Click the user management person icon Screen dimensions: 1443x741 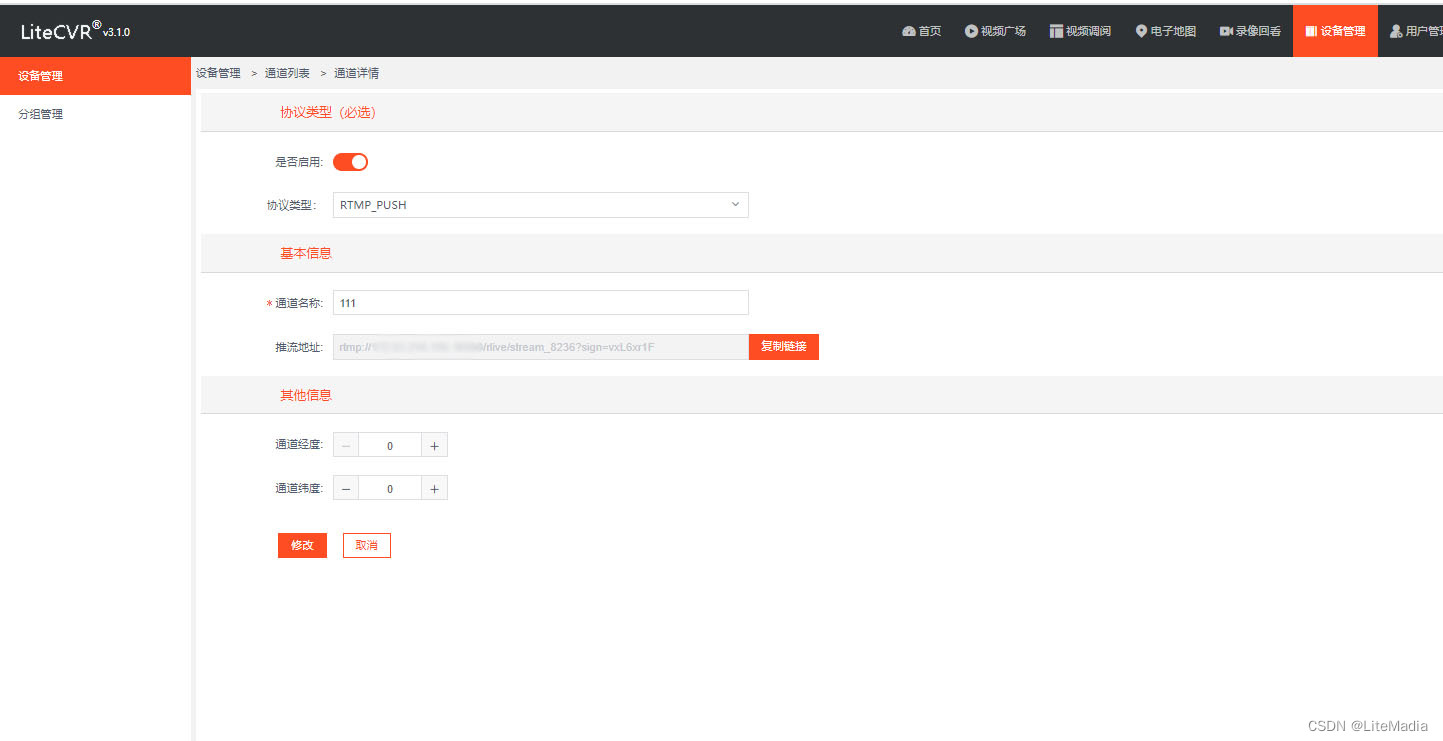[x=1396, y=31]
